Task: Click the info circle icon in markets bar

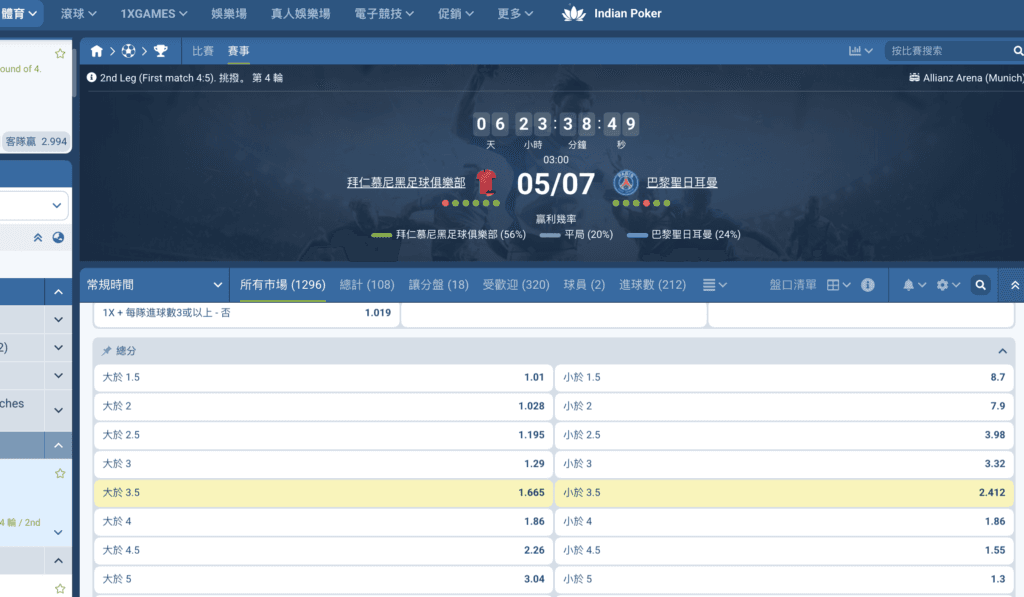Action: (x=867, y=285)
